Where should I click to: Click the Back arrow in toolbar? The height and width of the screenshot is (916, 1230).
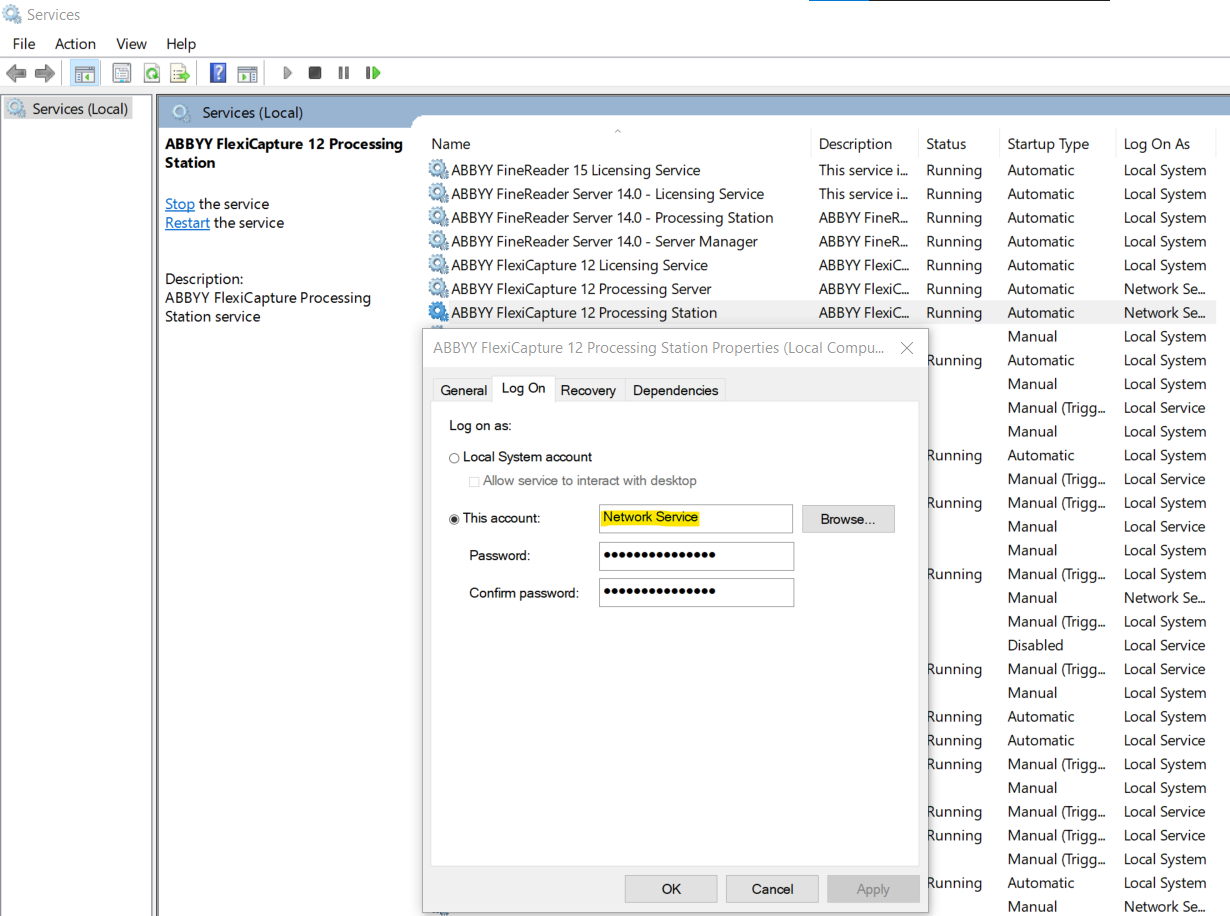point(16,73)
